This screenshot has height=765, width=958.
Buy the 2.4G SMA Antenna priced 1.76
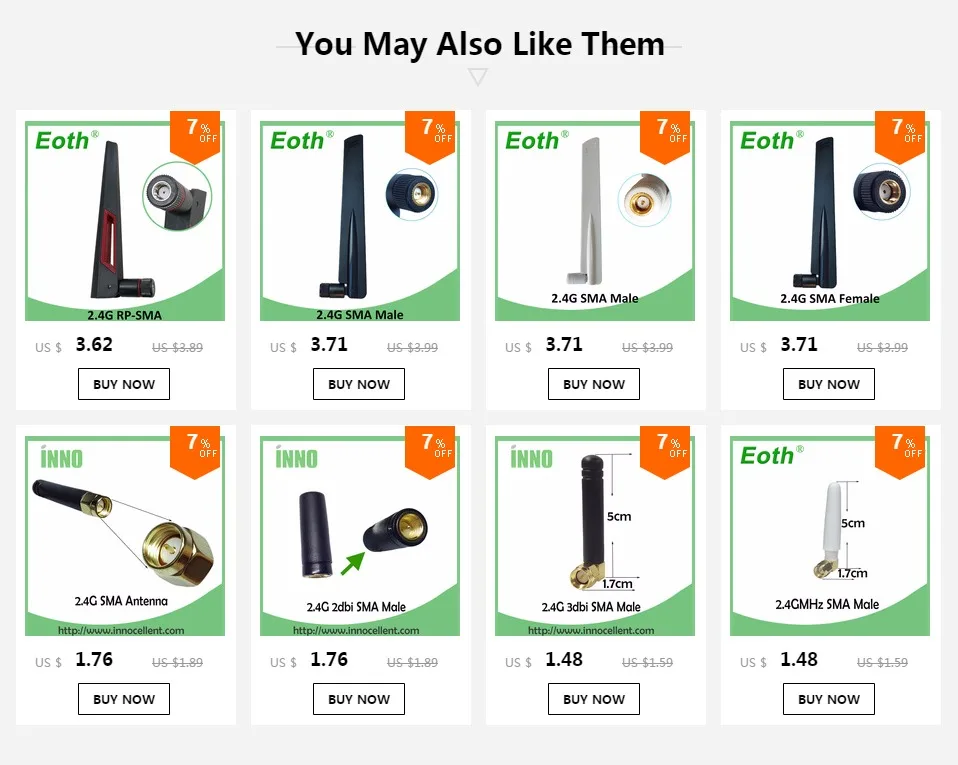(x=124, y=699)
